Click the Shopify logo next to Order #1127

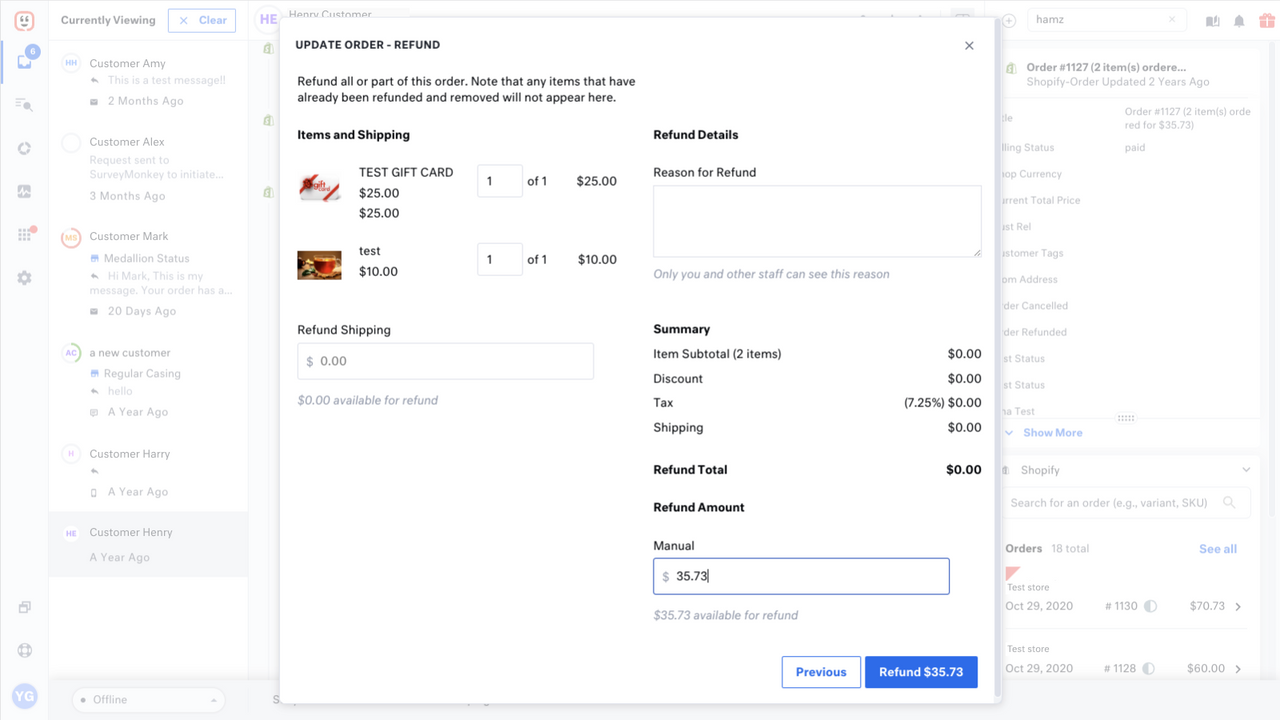pyautogui.click(x=1009, y=69)
